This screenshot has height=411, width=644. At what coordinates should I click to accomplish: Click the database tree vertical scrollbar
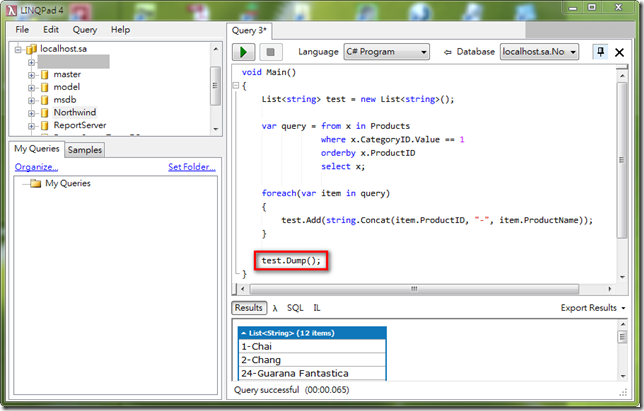[215, 85]
